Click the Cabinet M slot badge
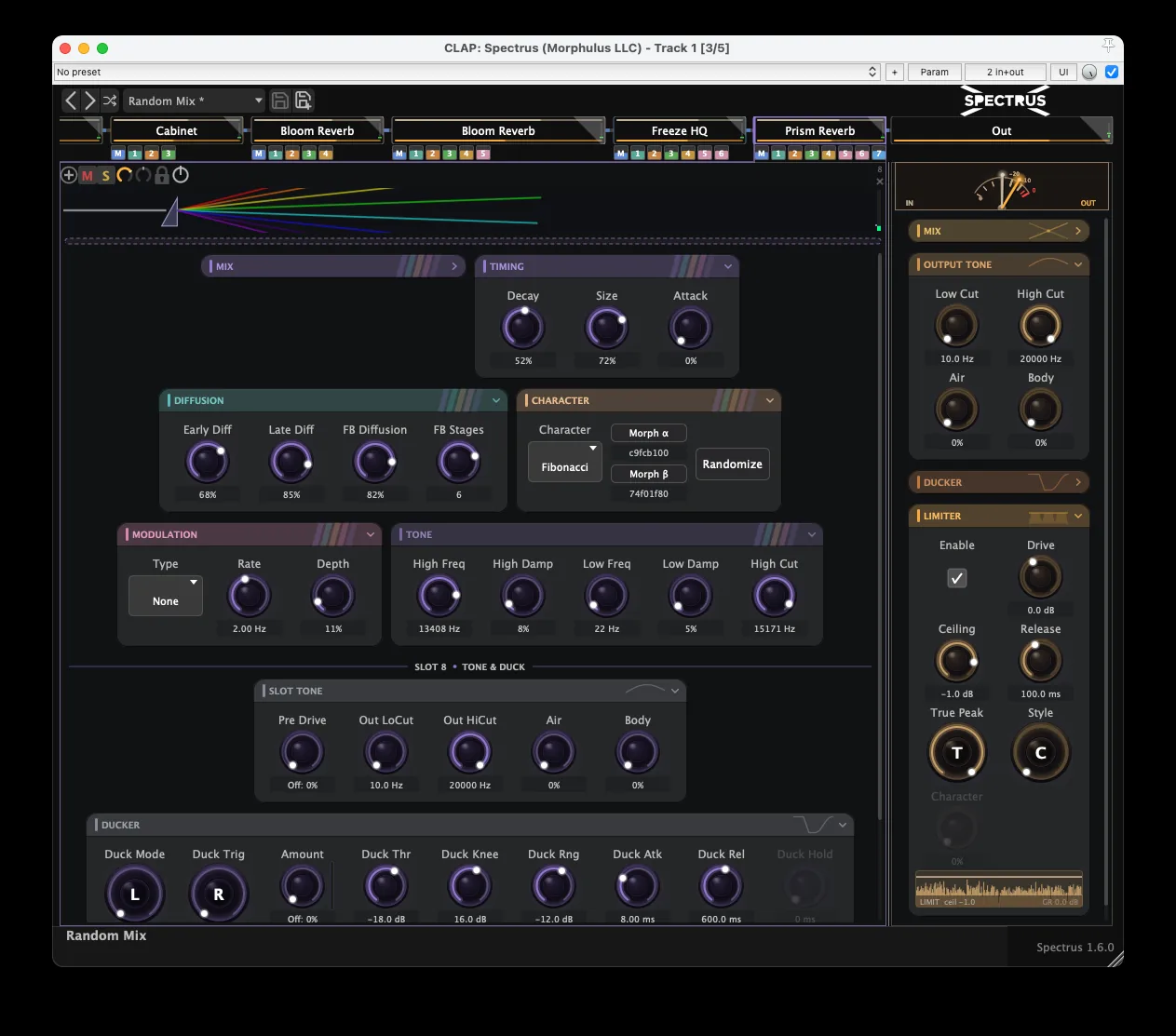1176x1036 pixels. click(118, 154)
